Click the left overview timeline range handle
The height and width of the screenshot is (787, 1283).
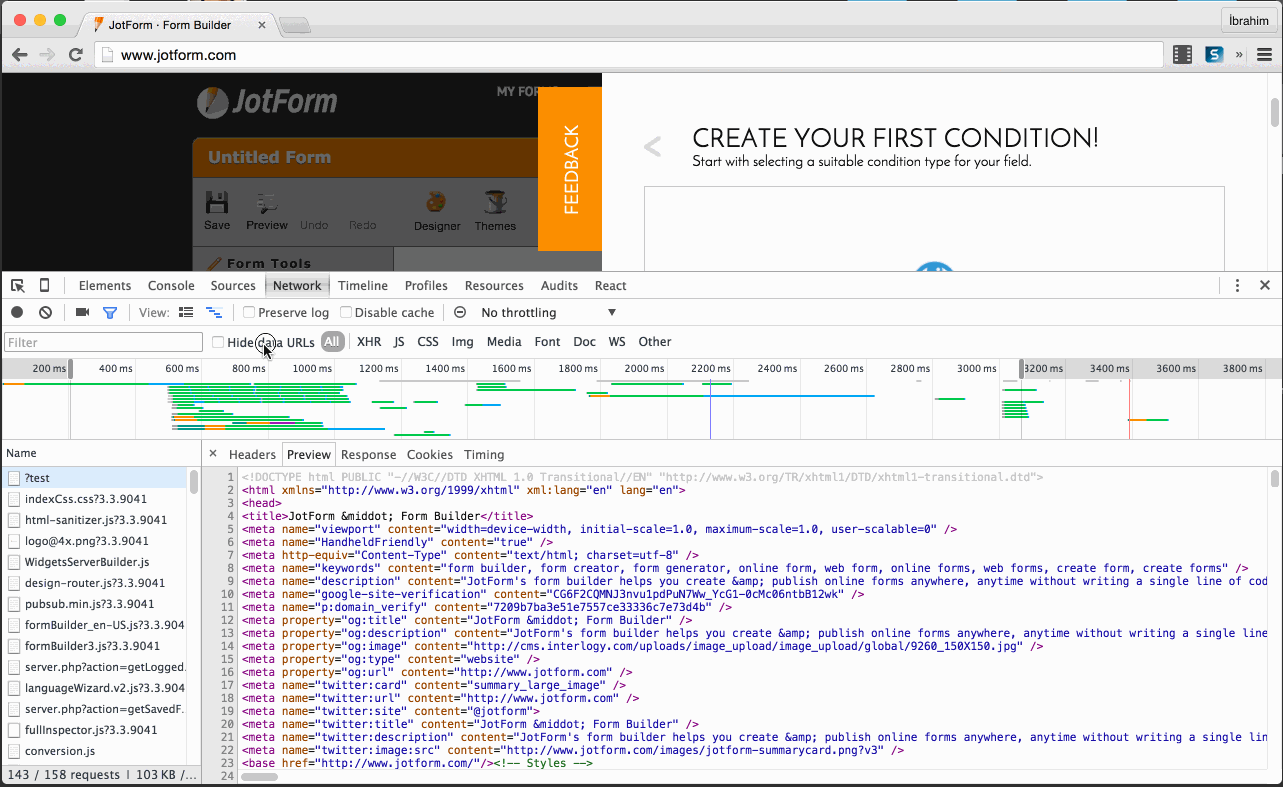(70, 368)
